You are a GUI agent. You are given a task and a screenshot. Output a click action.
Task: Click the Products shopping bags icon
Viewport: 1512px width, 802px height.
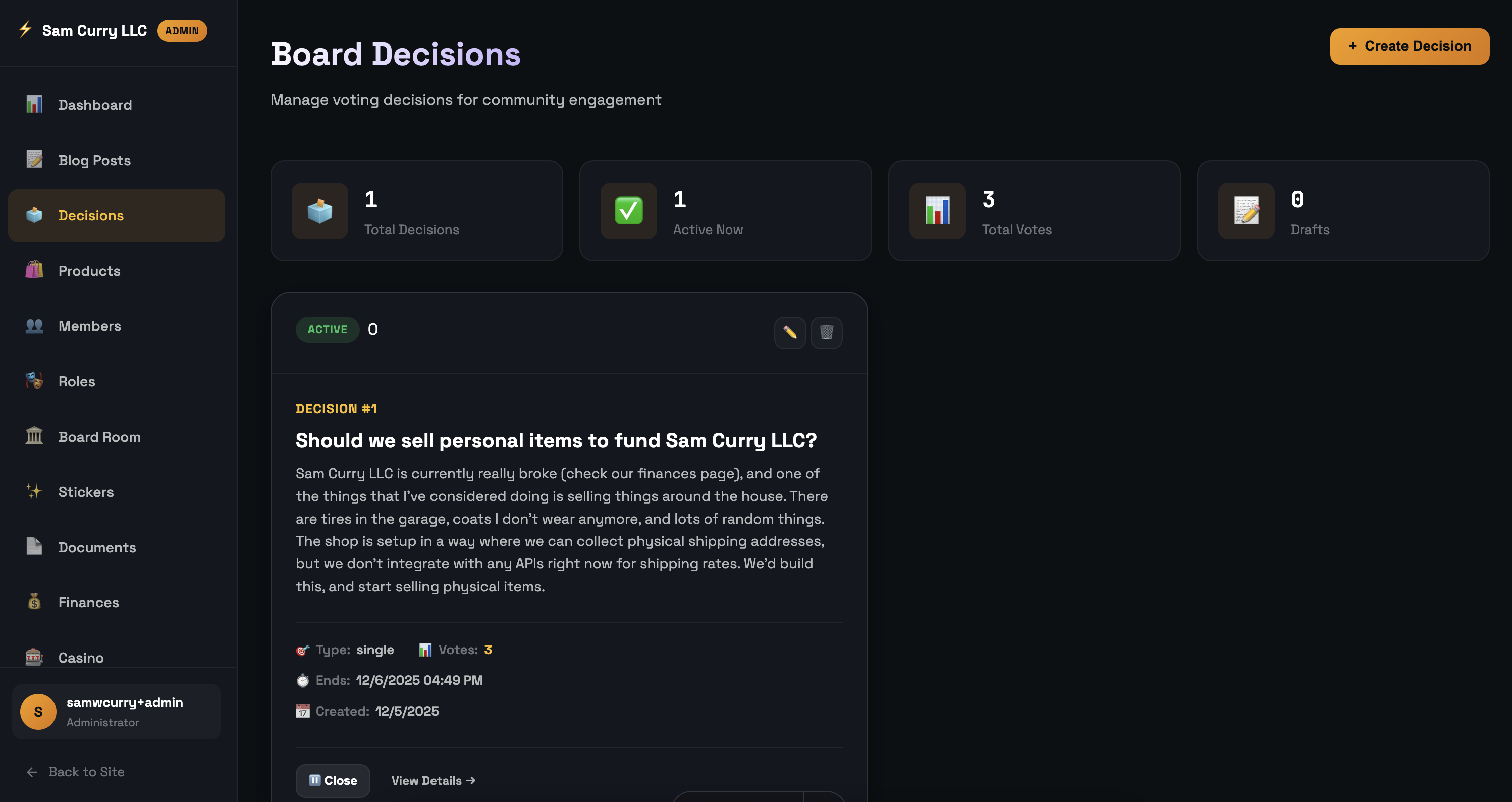pyautogui.click(x=34, y=270)
